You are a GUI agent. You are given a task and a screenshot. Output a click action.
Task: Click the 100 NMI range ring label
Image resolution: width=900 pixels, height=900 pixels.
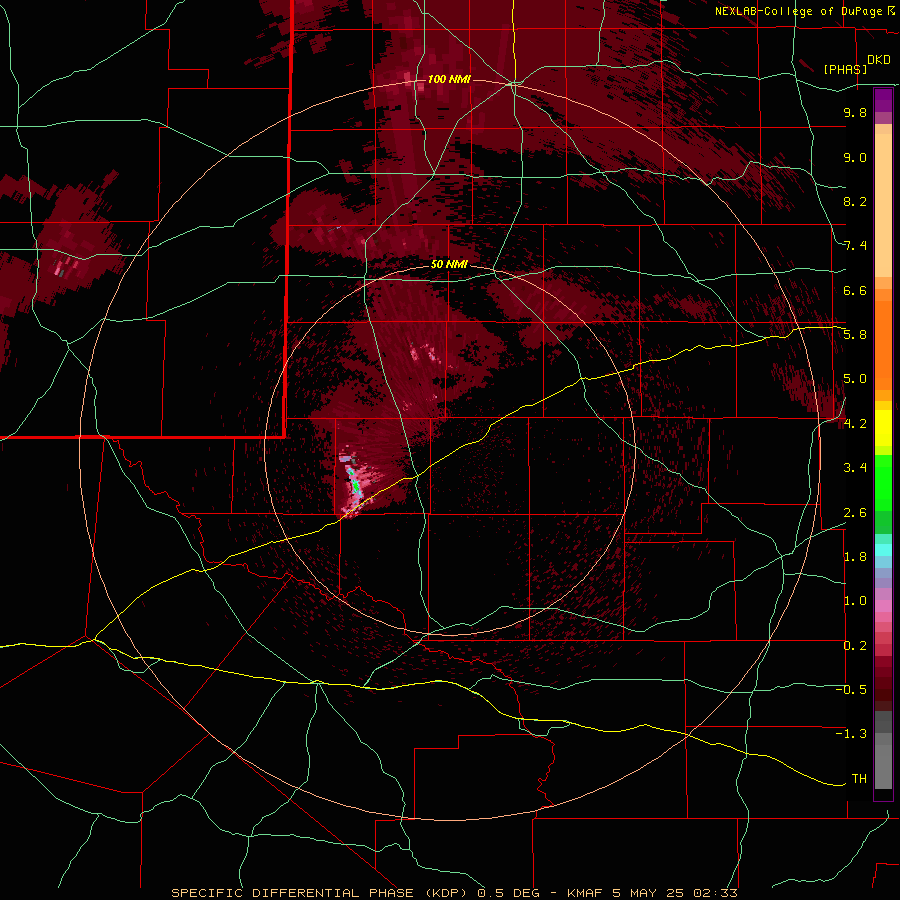pyautogui.click(x=449, y=79)
